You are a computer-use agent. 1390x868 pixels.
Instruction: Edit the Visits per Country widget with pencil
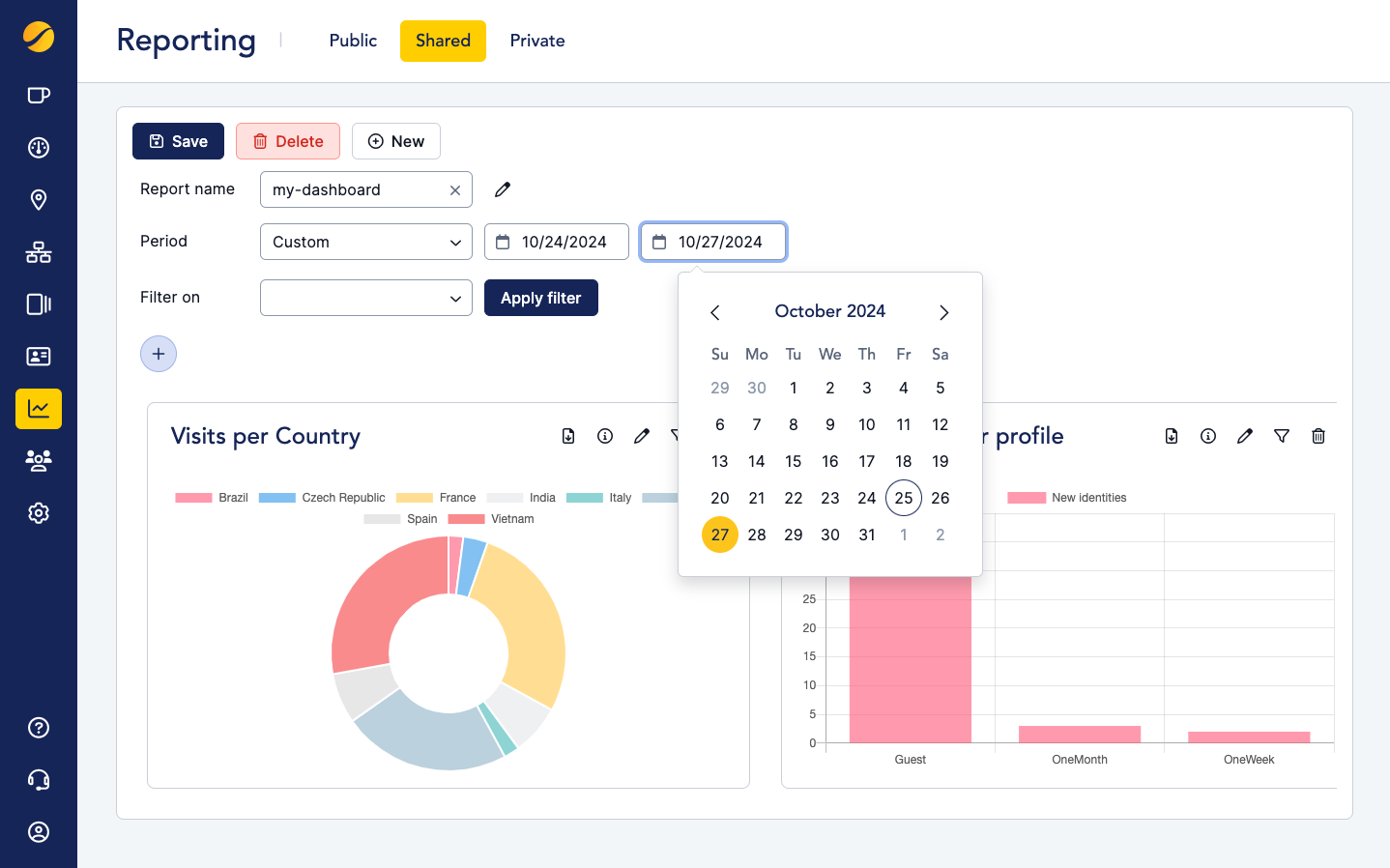pos(642,436)
